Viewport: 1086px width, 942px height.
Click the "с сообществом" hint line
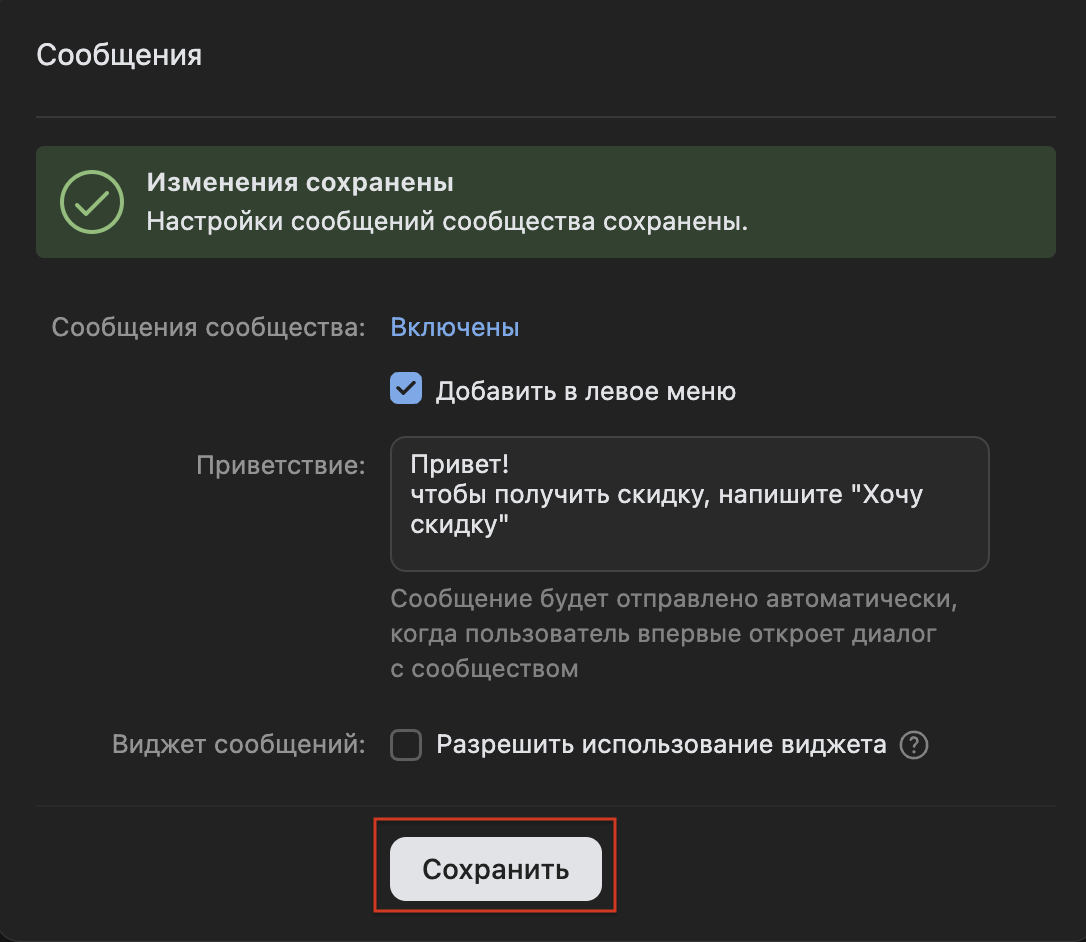pos(484,668)
